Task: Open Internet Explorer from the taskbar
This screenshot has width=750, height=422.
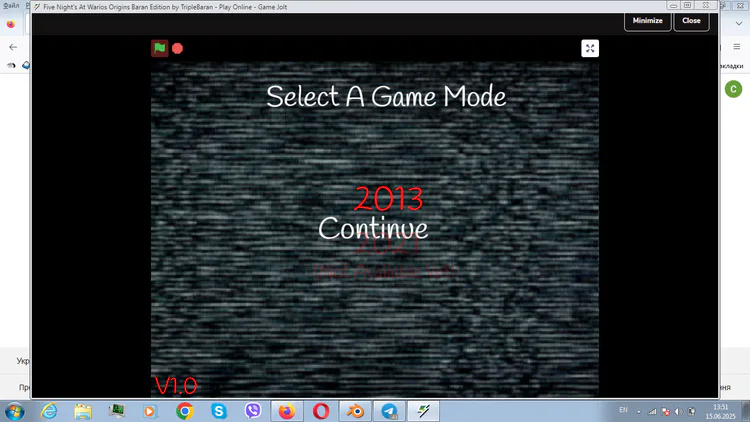Action: [x=49, y=411]
